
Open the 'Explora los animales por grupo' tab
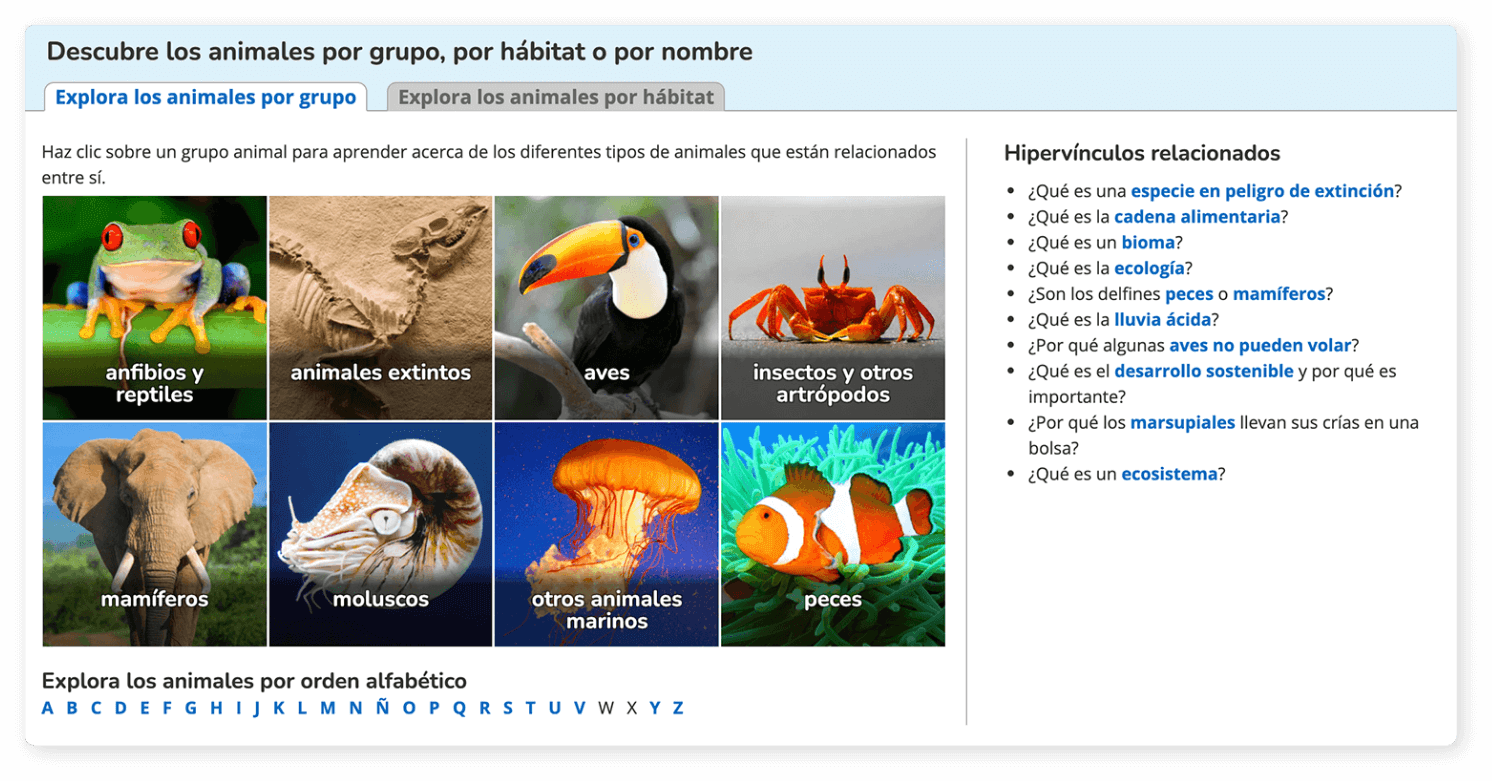(x=205, y=97)
